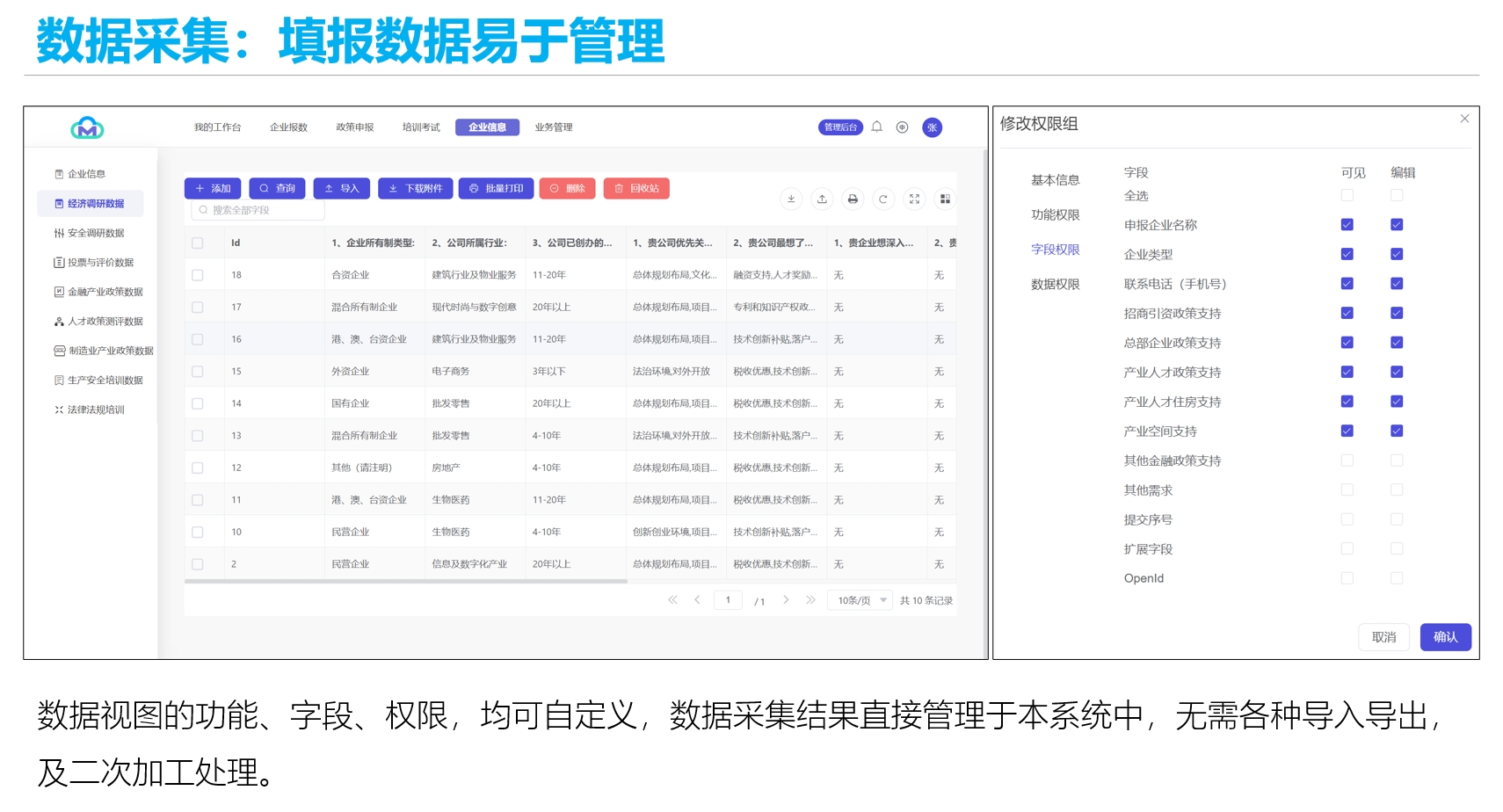1503x812 pixels.
Task: Click the download icon in table toolbar
Action: 791,199
